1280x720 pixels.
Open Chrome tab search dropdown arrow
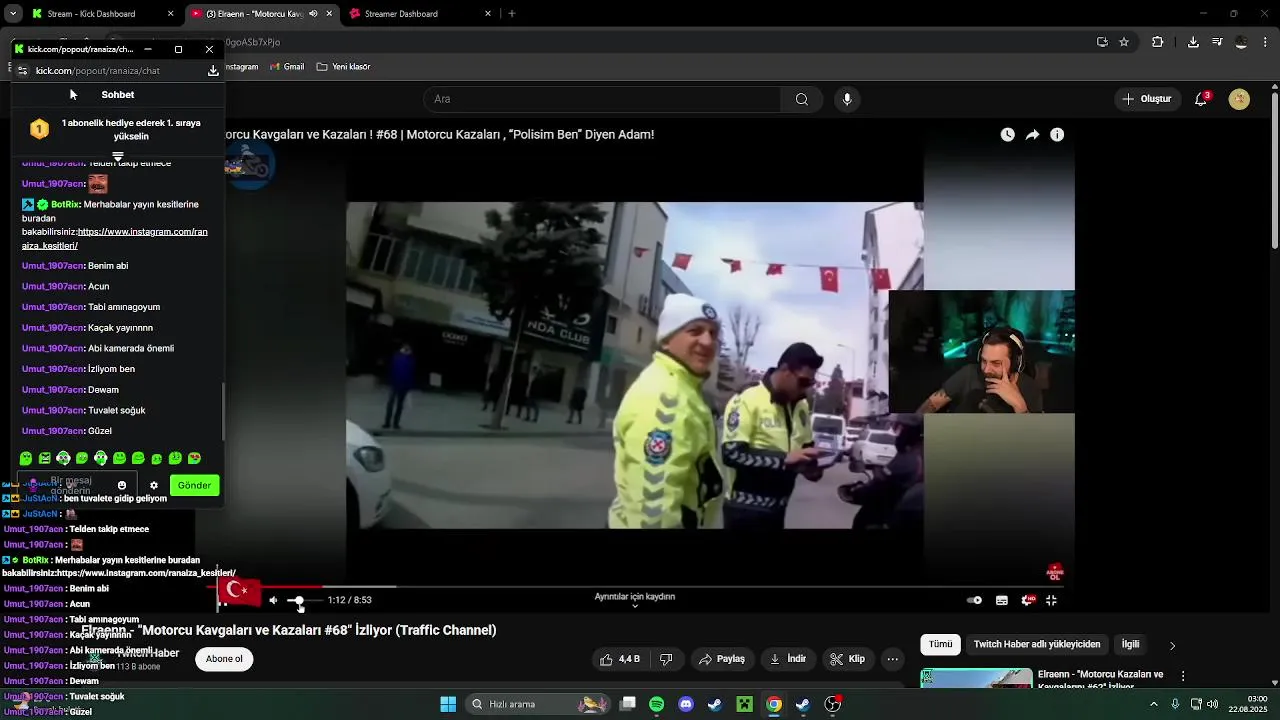tap(12, 14)
